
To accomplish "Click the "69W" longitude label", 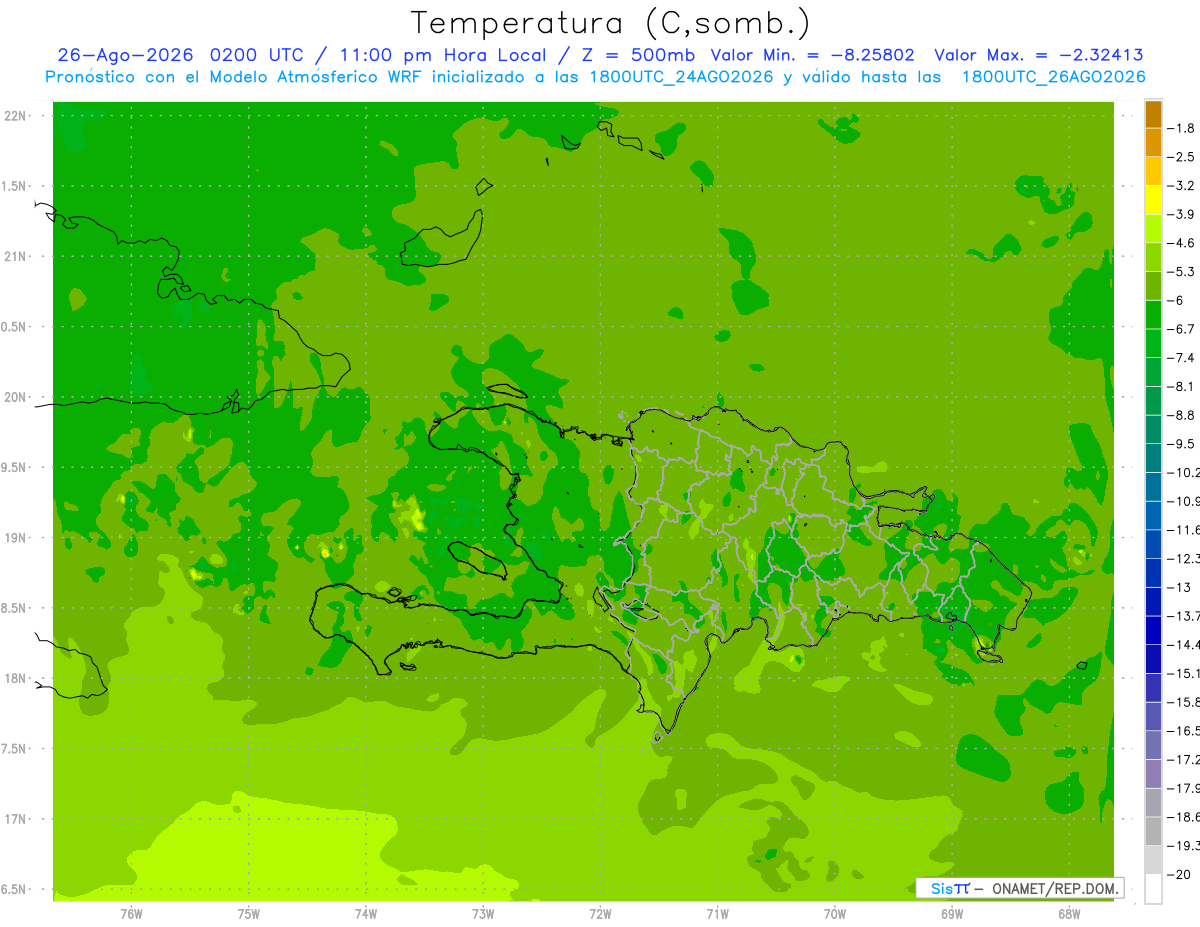I will 952,913.
